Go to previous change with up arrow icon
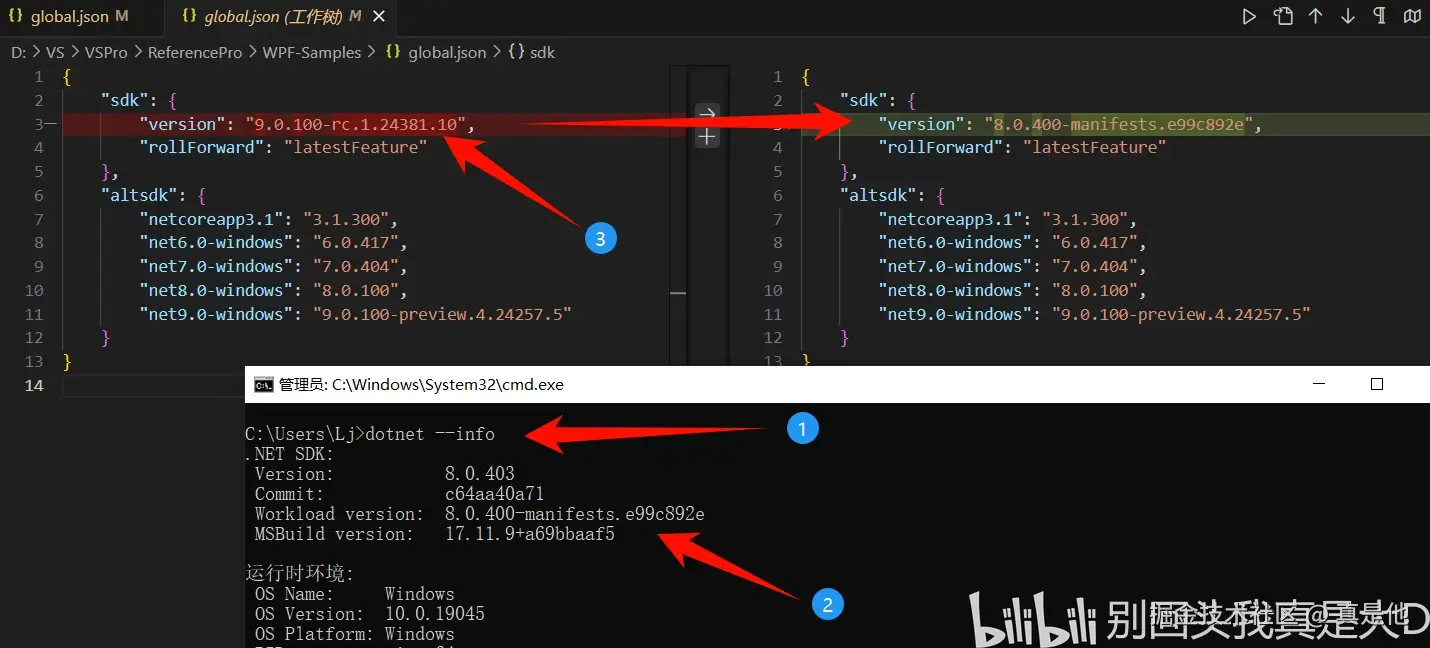 [x=1316, y=16]
